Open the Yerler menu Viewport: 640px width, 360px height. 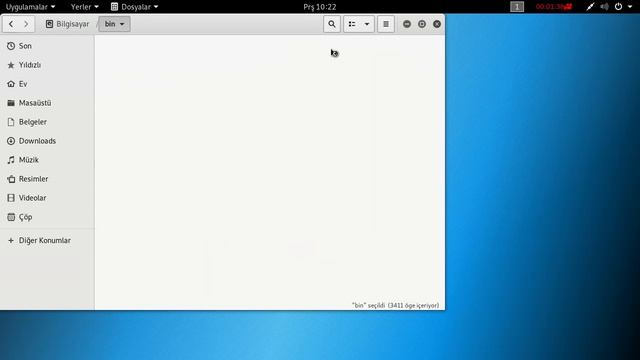pyautogui.click(x=84, y=7)
